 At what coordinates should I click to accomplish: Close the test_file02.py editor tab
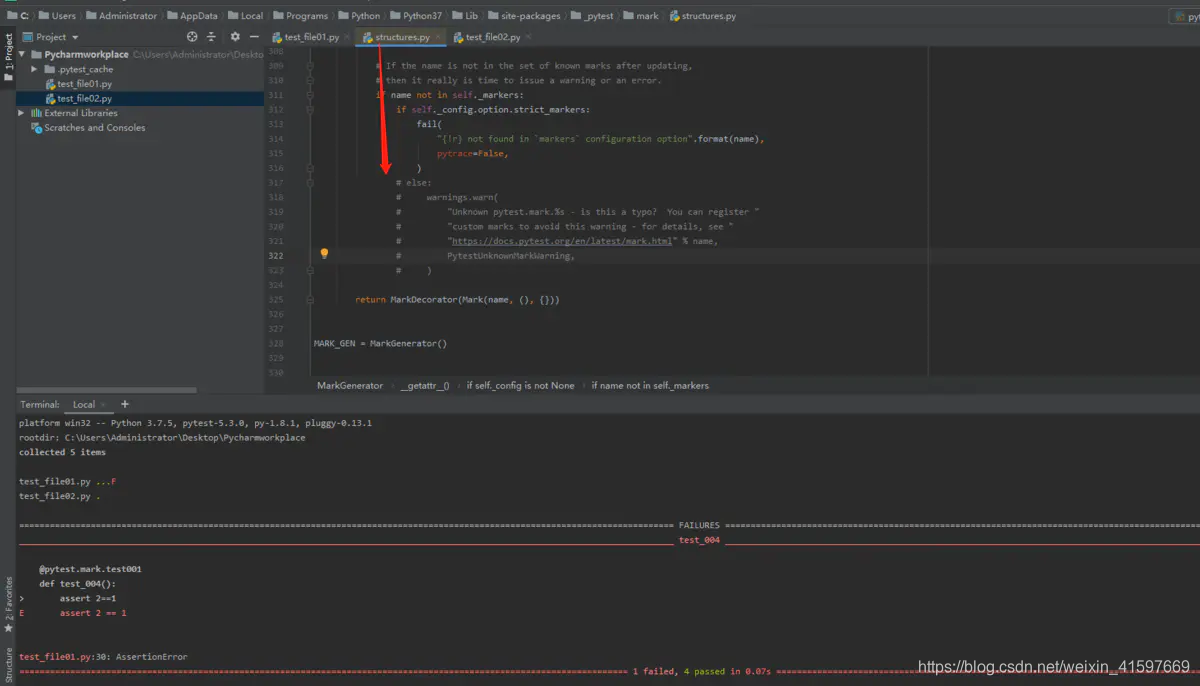pos(529,37)
